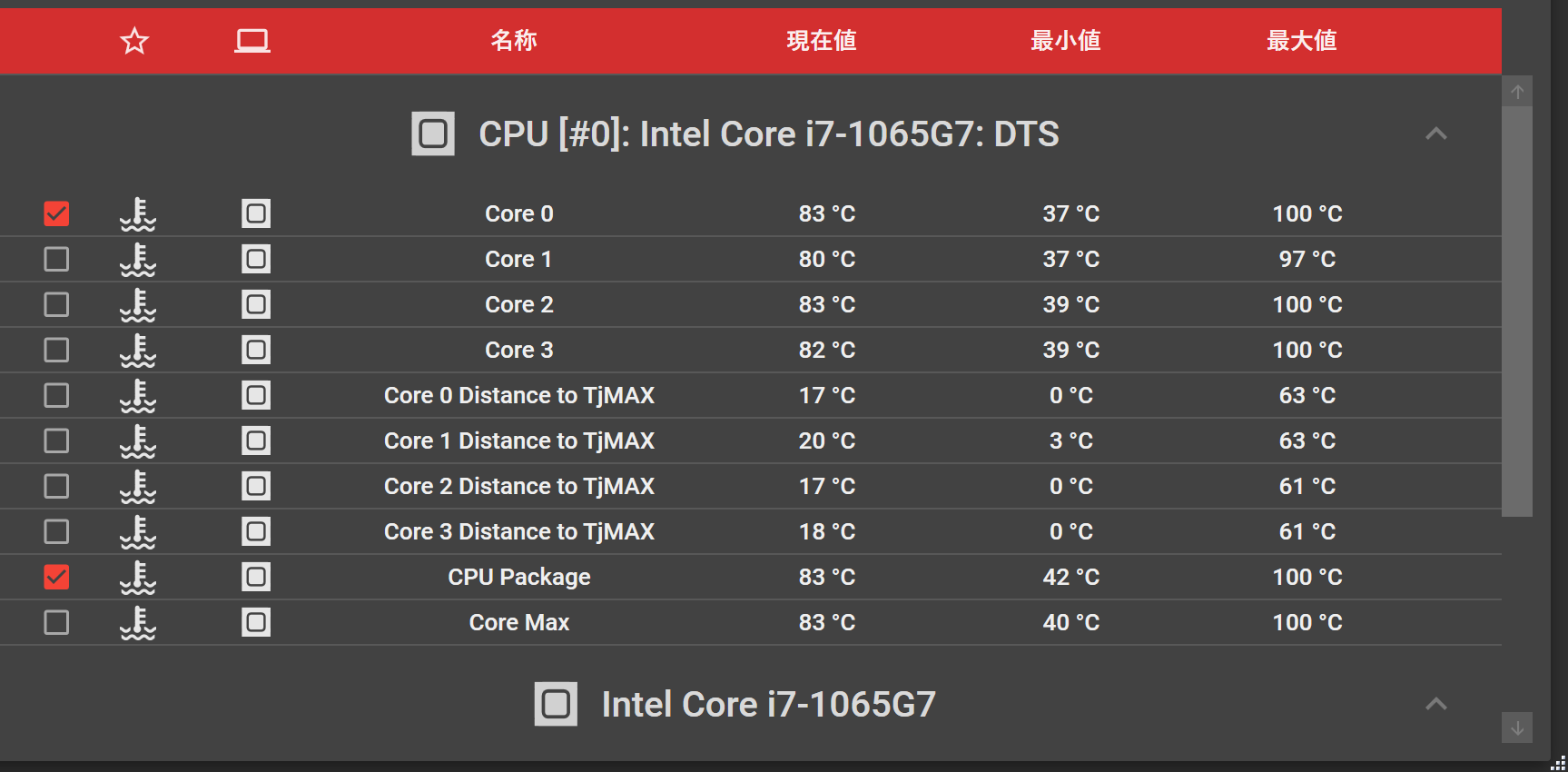Click chip icon beside Intel Core i7-1065G7 heading
The height and width of the screenshot is (772, 1568).
pyautogui.click(x=556, y=704)
